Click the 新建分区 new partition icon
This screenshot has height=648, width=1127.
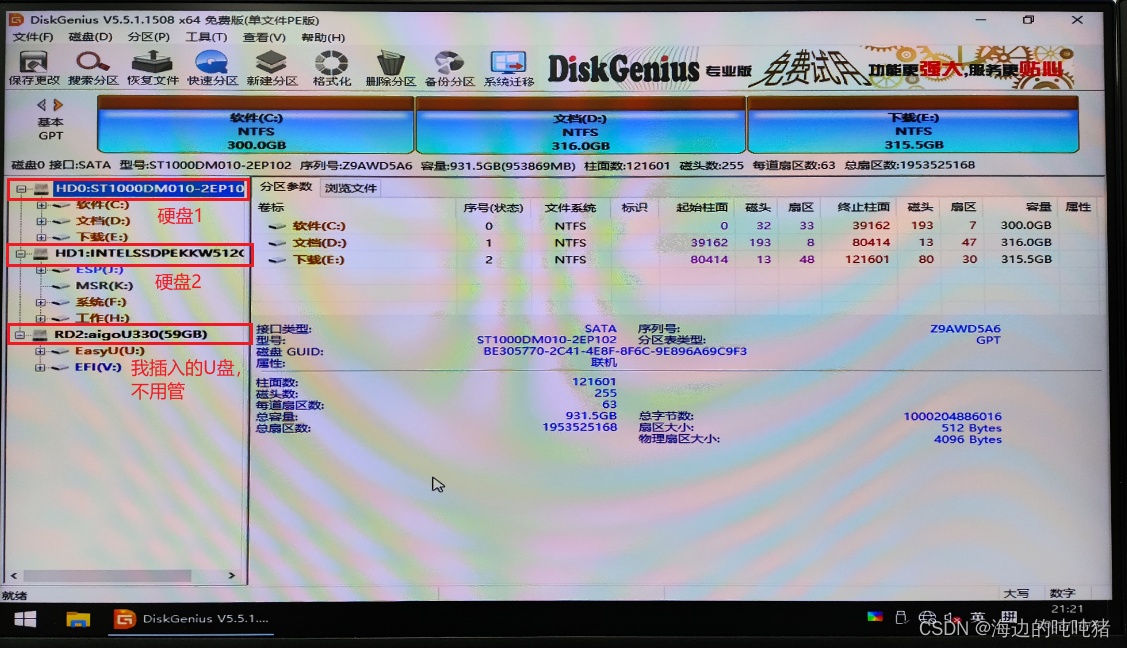pyautogui.click(x=272, y=69)
